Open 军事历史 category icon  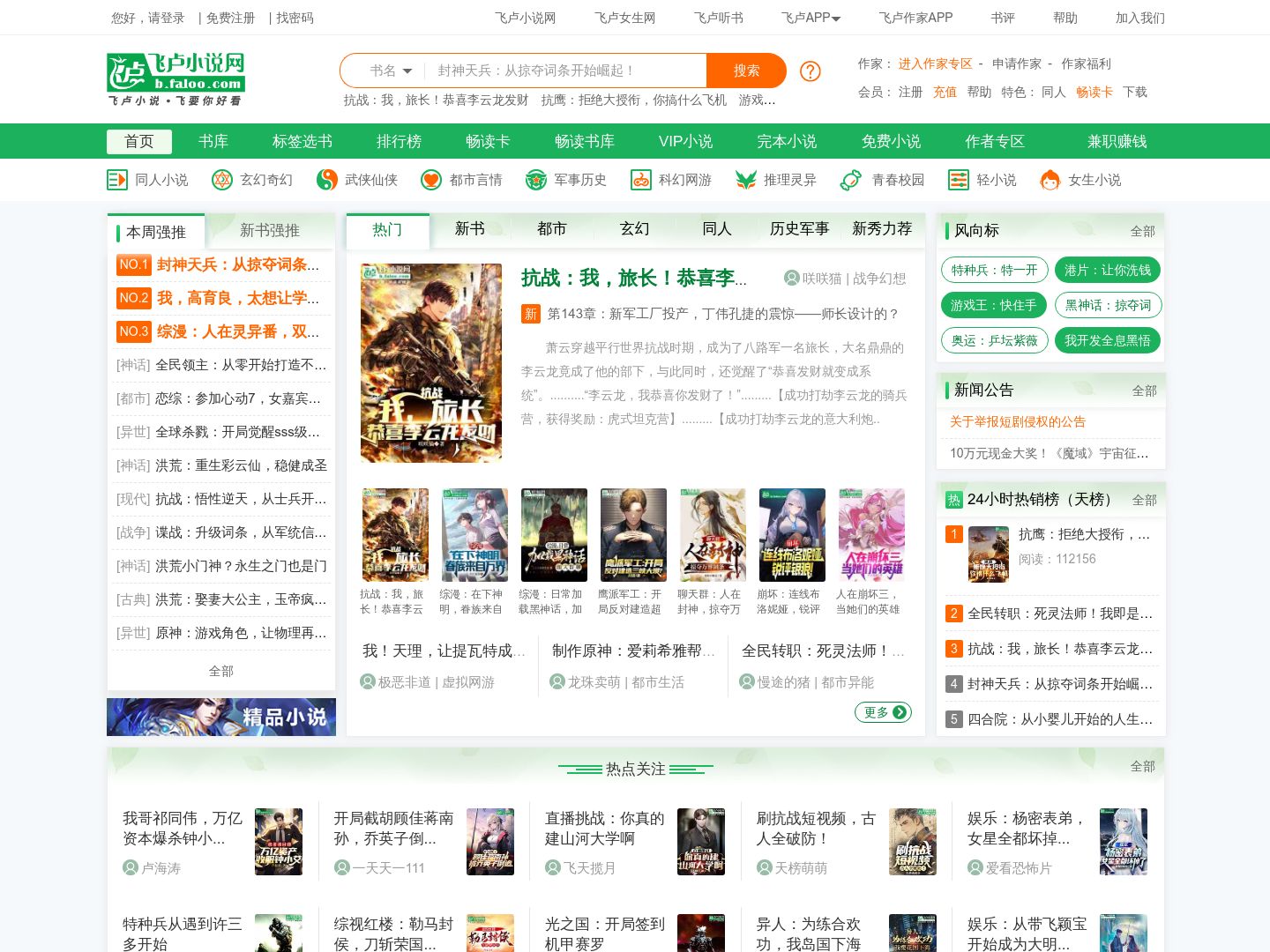[536, 180]
